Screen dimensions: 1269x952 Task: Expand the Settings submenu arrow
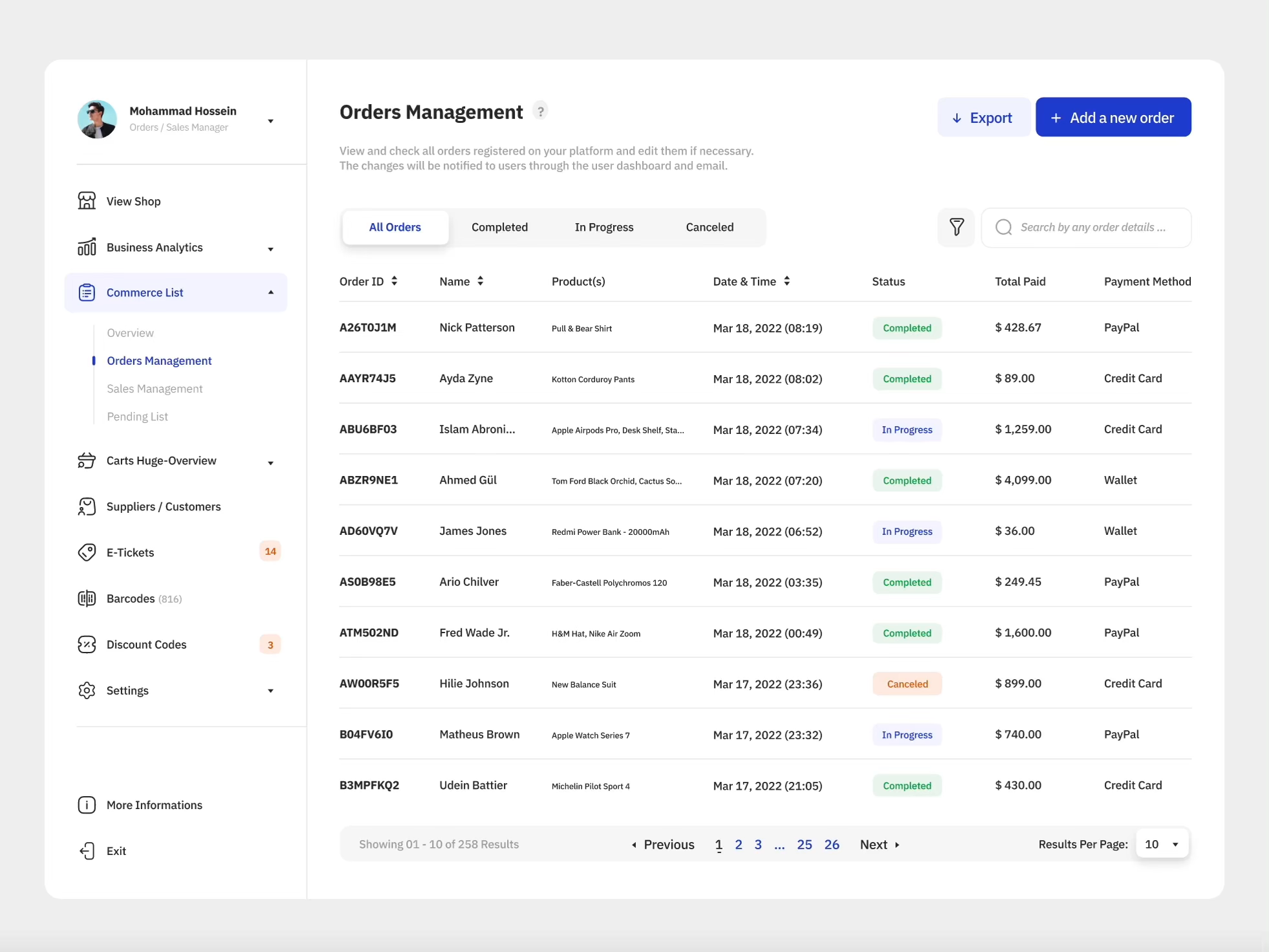271,691
